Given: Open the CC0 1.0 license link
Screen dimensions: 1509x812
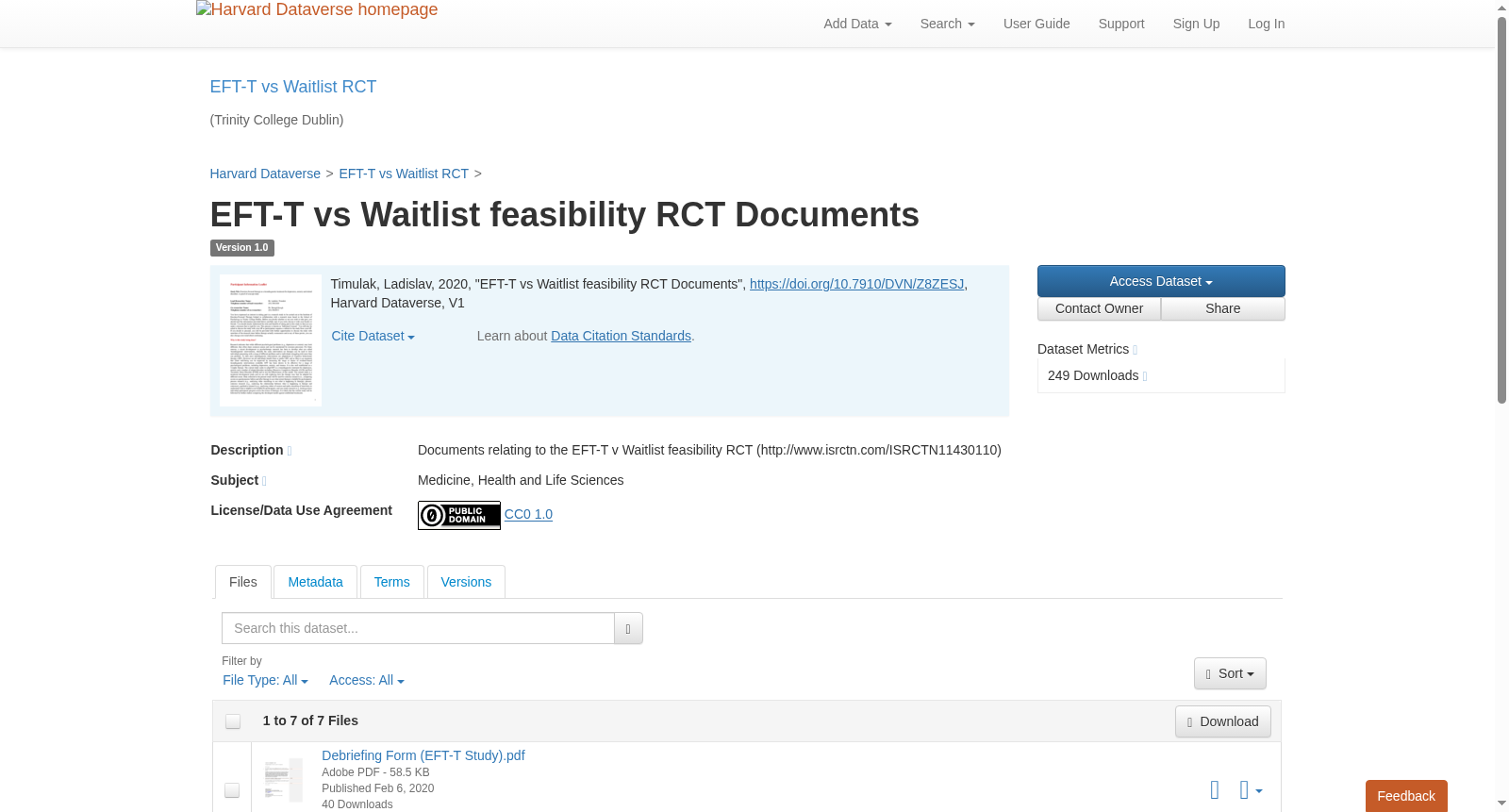Looking at the screenshot, I should coord(528,514).
